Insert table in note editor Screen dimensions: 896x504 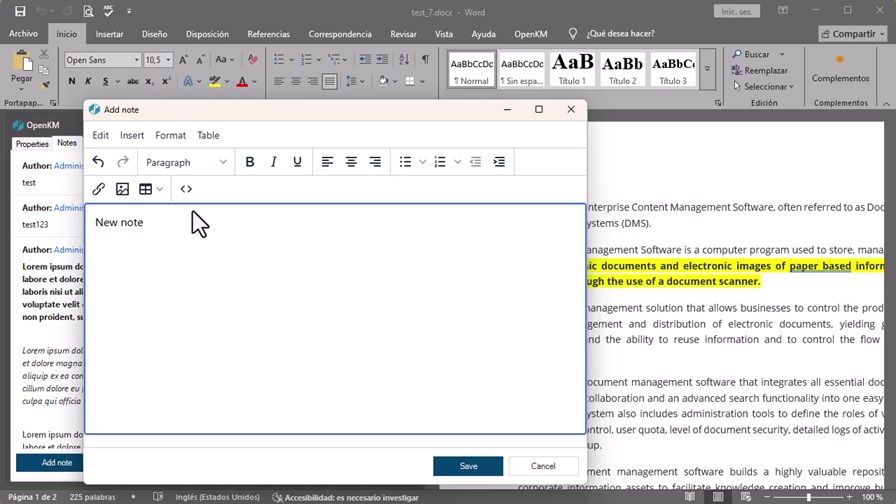pyautogui.click(x=146, y=189)
